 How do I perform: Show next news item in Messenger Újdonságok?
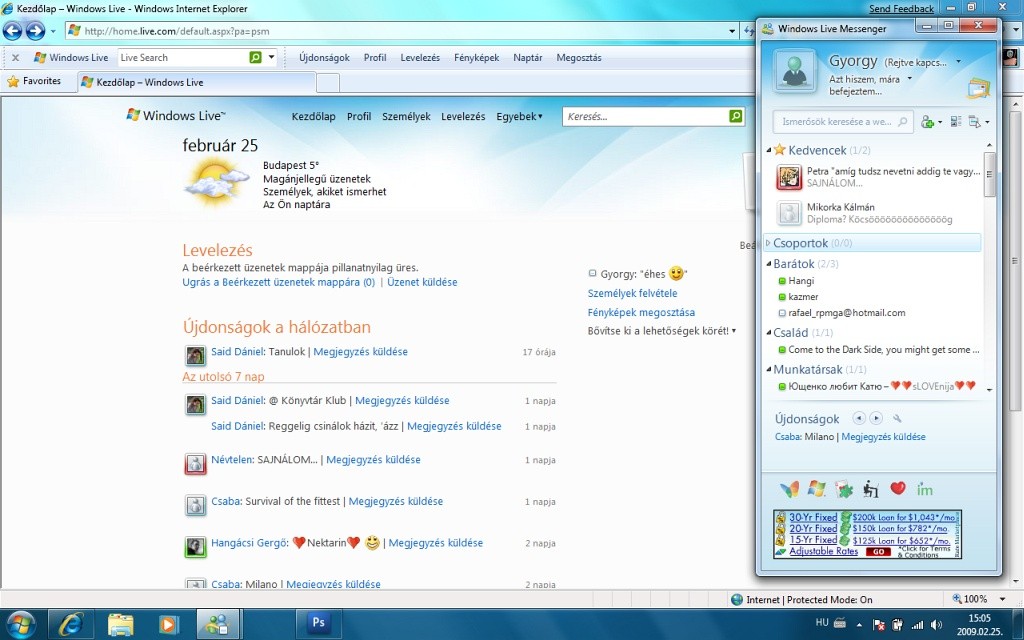click(x=876, y=419)
